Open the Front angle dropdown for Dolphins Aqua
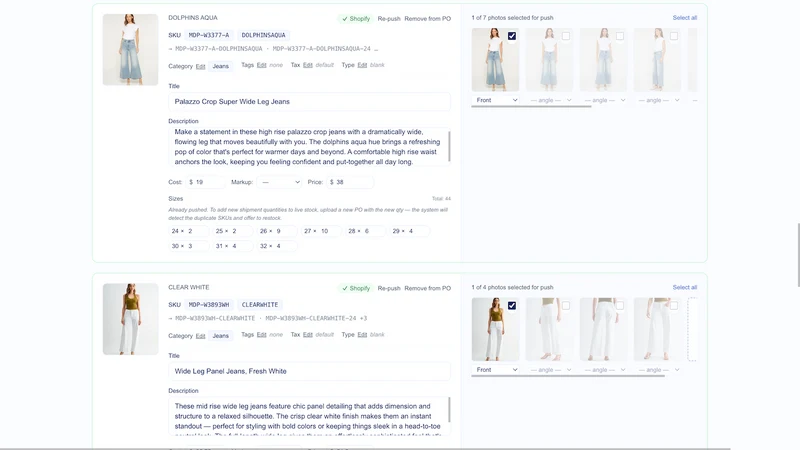This screenshot has height=450, width=800. 495,100
